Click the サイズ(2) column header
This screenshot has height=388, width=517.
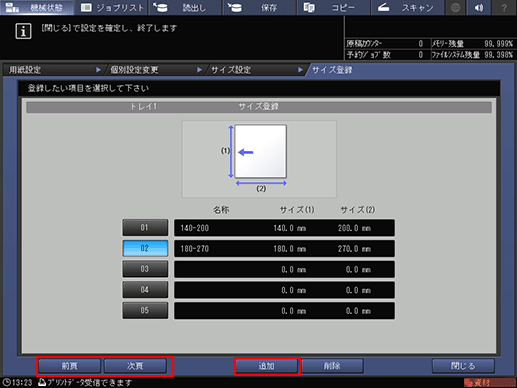[x=357, y=210]
